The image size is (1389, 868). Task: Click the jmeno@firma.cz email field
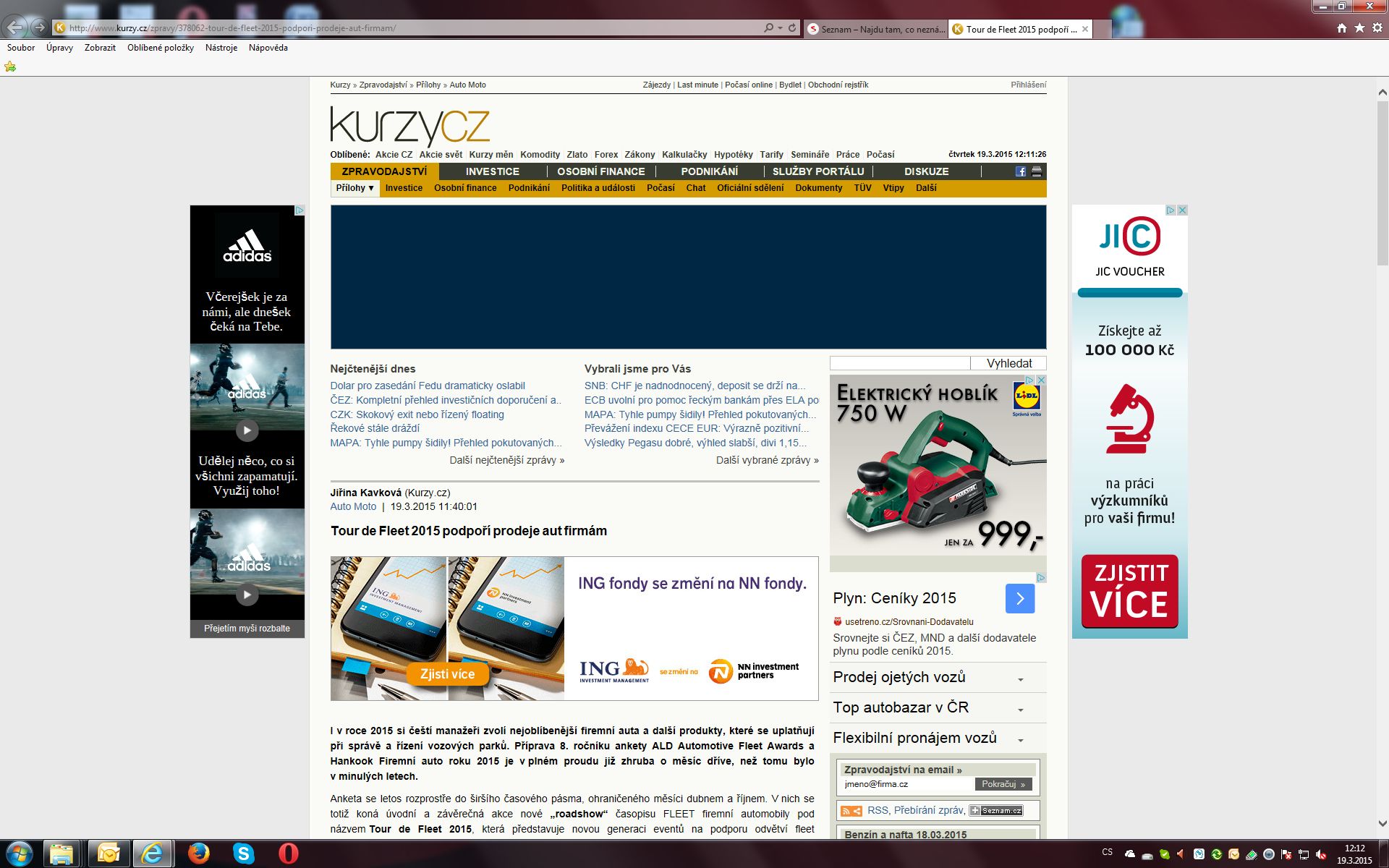pyautogui.click(x=908, y=784)
